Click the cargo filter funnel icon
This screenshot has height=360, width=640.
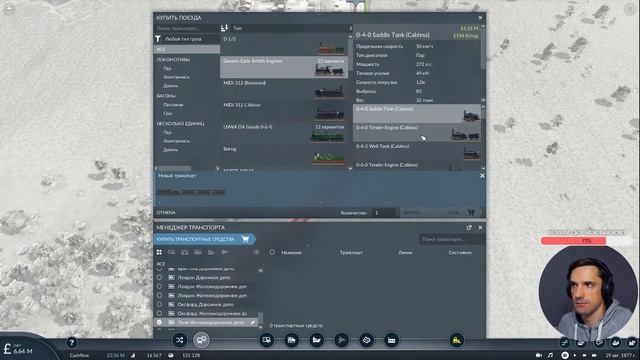point(158,39)
